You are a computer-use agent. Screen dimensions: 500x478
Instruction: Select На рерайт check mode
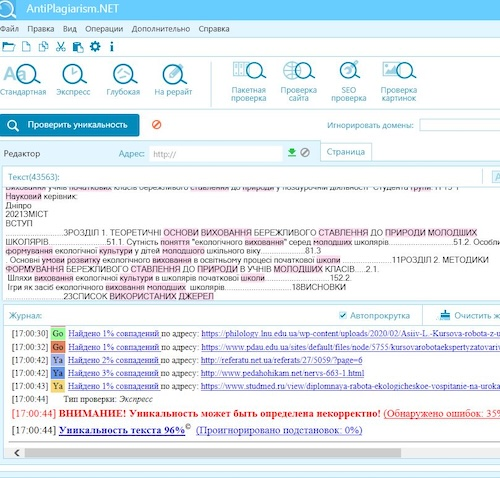tap(173, 80)
